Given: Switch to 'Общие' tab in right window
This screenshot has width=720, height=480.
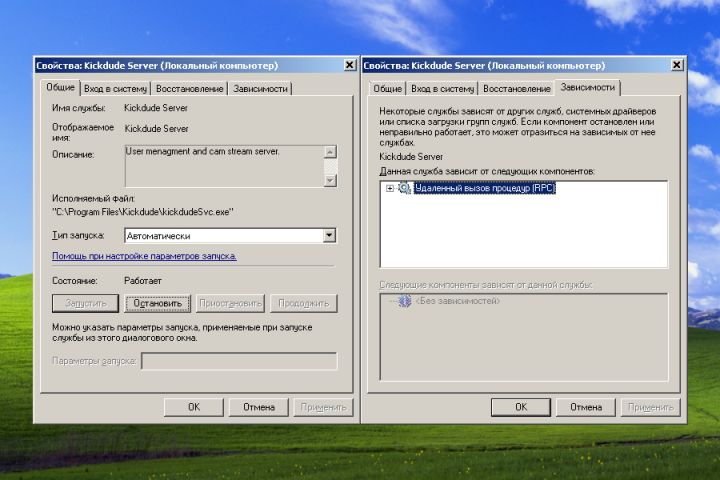Looking at the screenshot, I should click(x=387, y=89).
